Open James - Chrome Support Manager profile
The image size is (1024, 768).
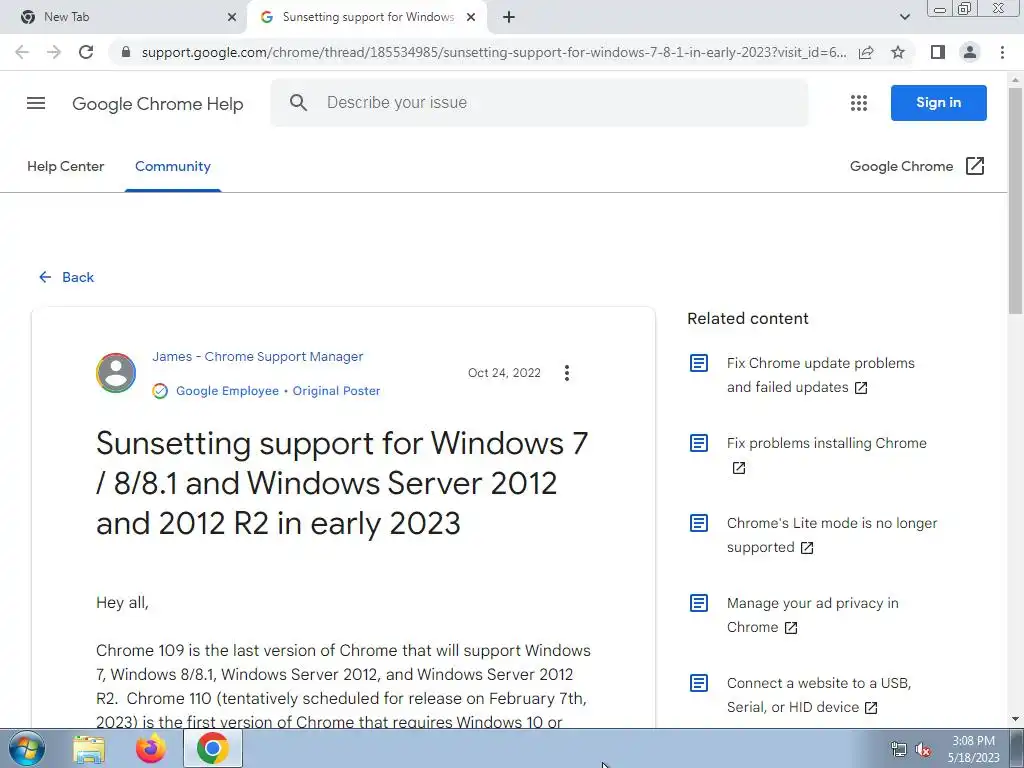pyautogui.click(x=257, y=357)
